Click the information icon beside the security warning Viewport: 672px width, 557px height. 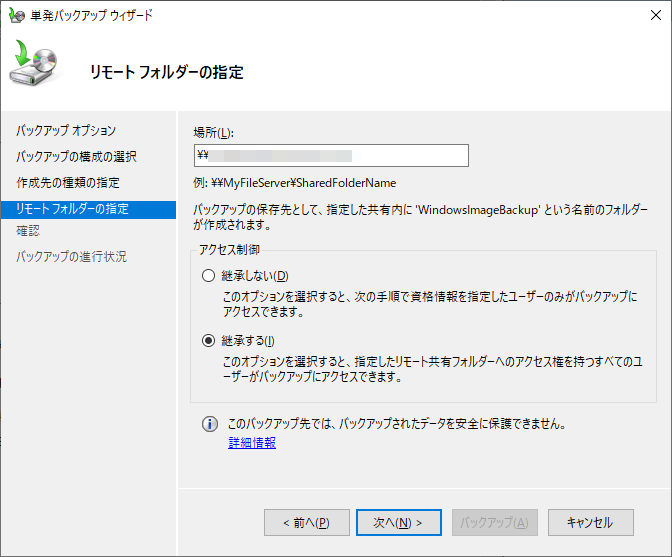click(x=210, y=424)
